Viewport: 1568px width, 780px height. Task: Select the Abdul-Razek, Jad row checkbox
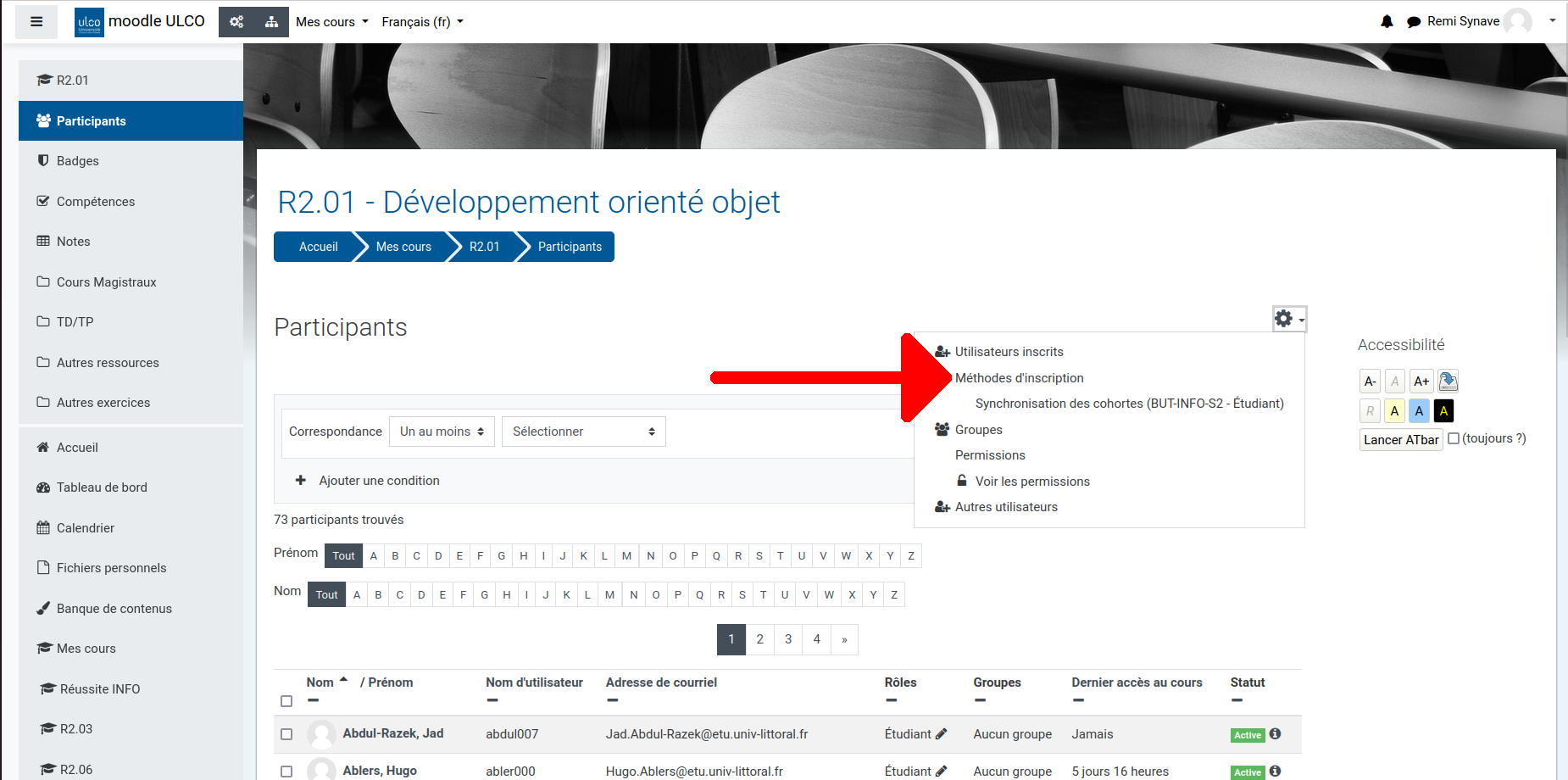pos(286,734)
